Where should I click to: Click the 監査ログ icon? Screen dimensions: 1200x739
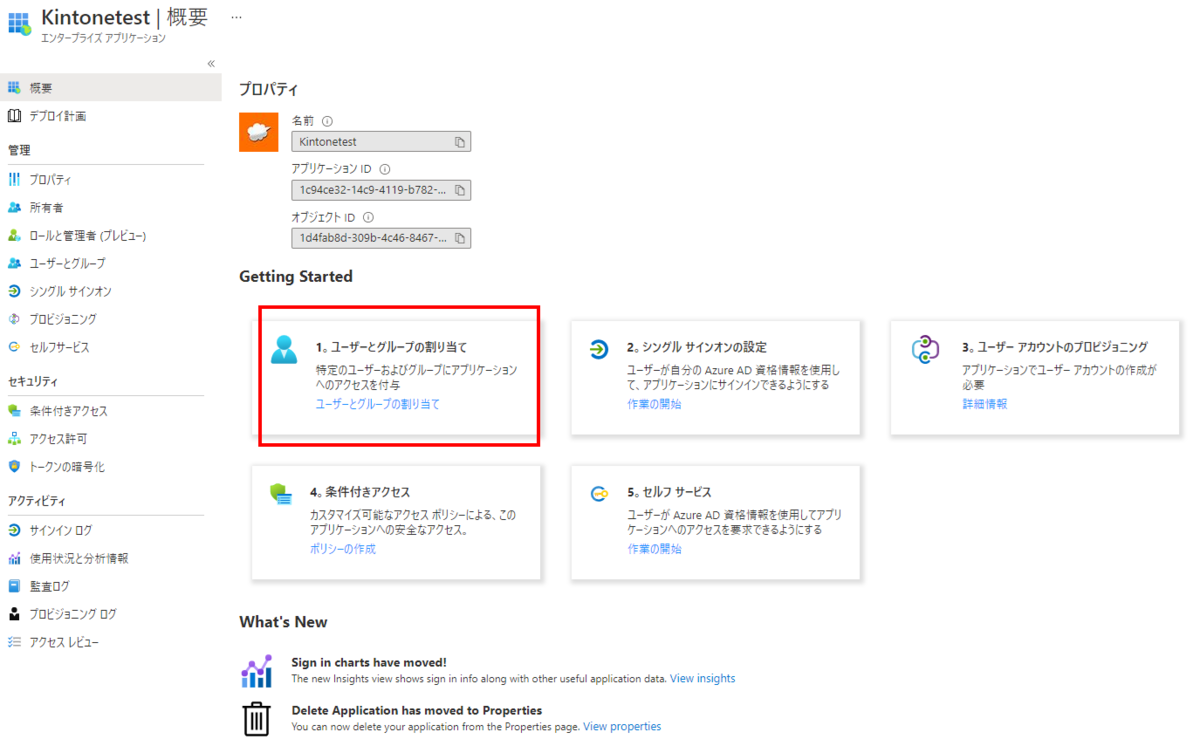coord(14,586)
